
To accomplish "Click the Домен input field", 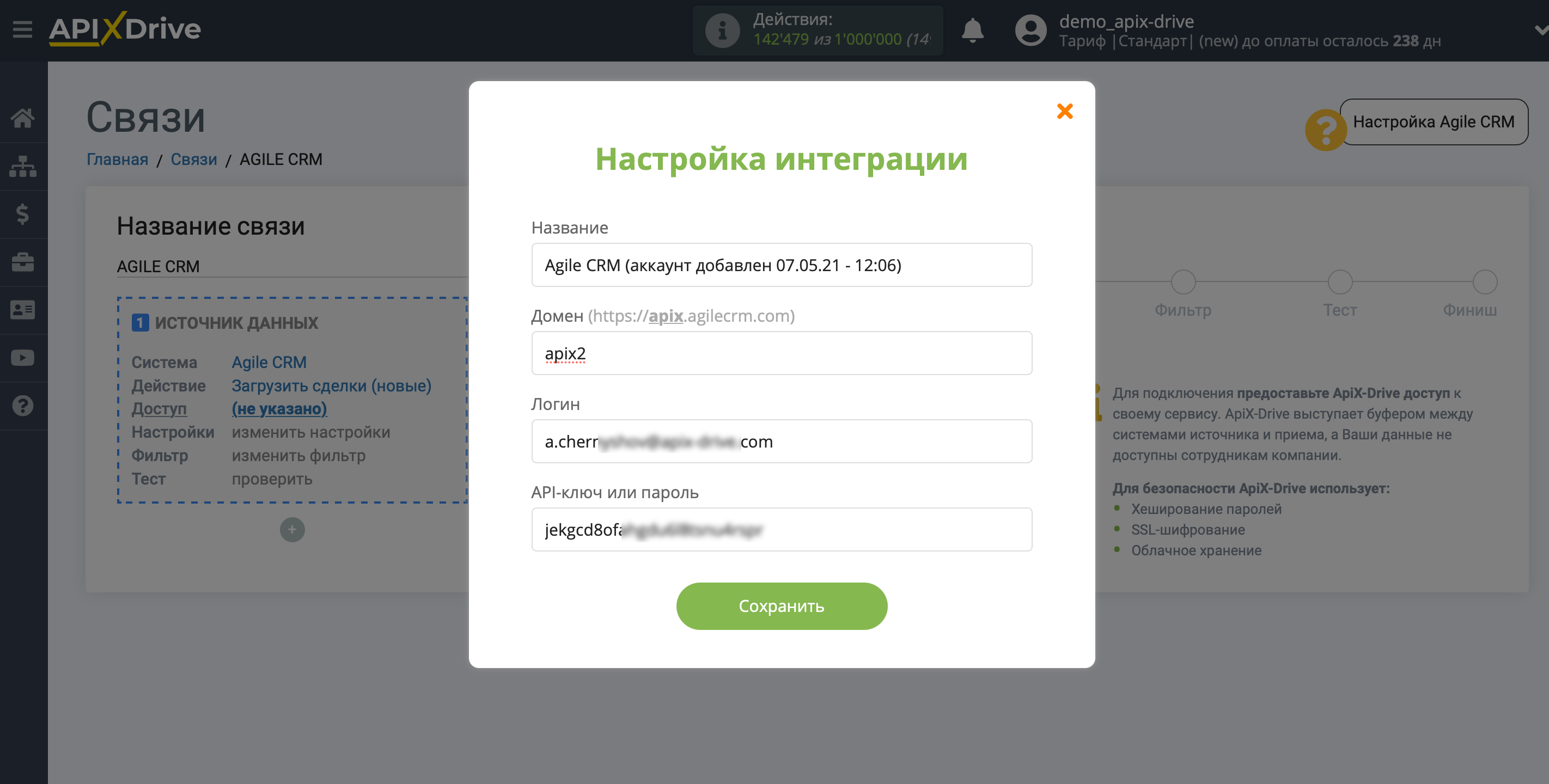I will pos(782,353).
